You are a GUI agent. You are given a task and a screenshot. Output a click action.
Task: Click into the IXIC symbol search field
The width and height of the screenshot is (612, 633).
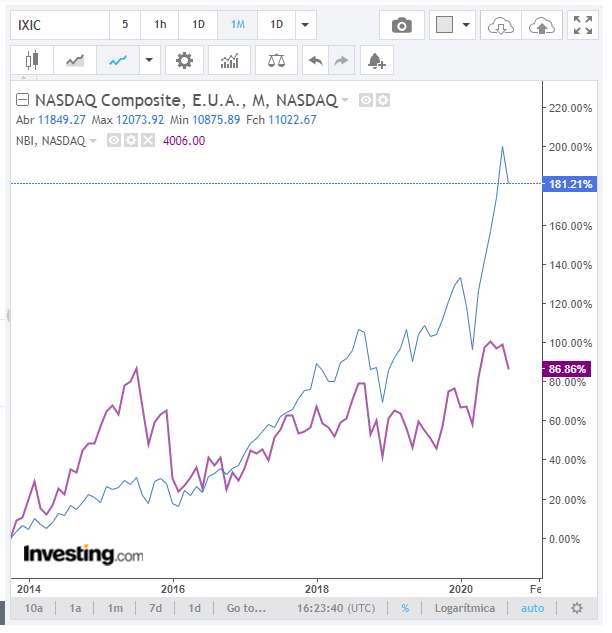[x=58, y=25]
